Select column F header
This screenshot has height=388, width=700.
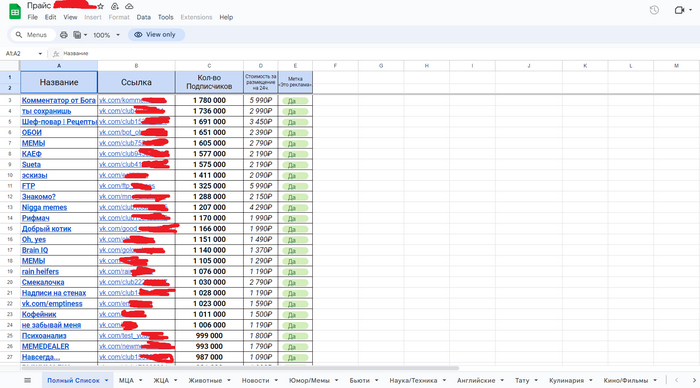click(x=335, y=66)
